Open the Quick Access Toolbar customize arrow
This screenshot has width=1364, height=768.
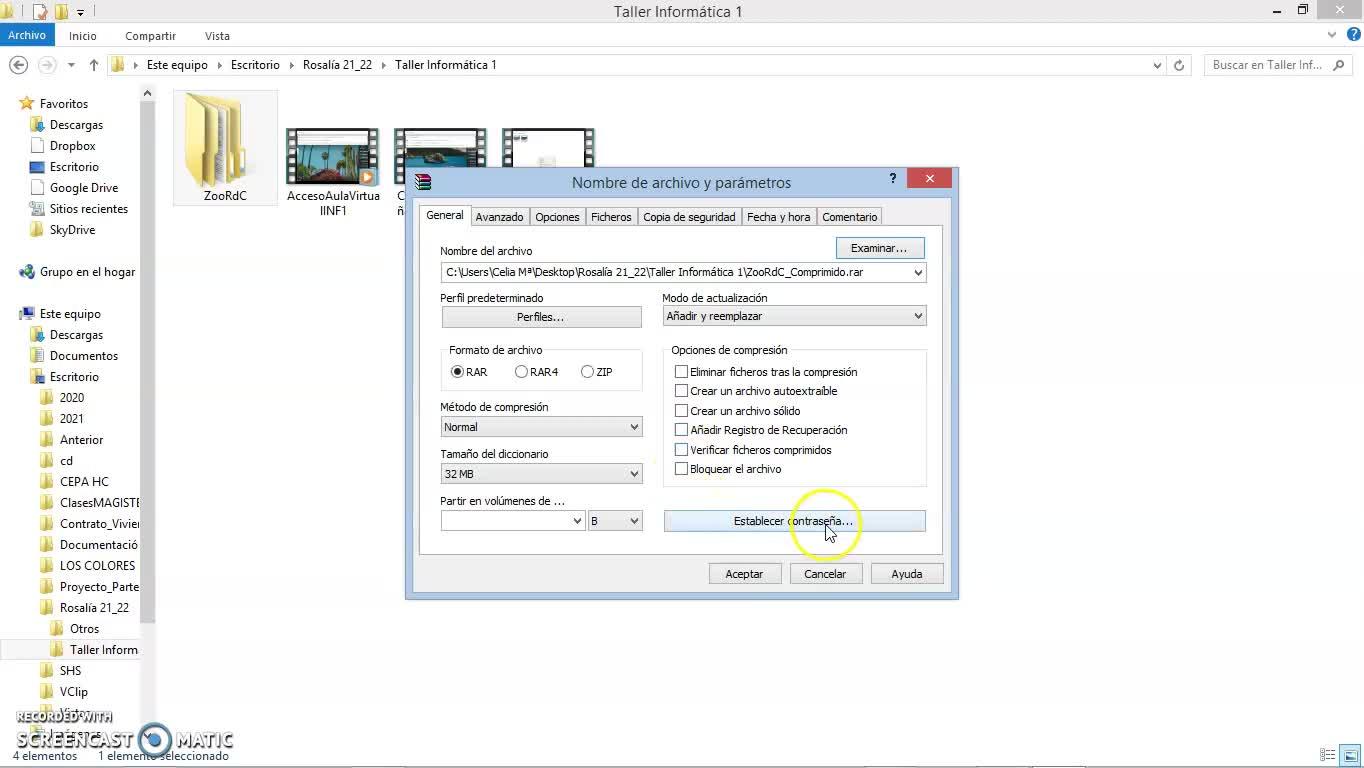[80, 12]
